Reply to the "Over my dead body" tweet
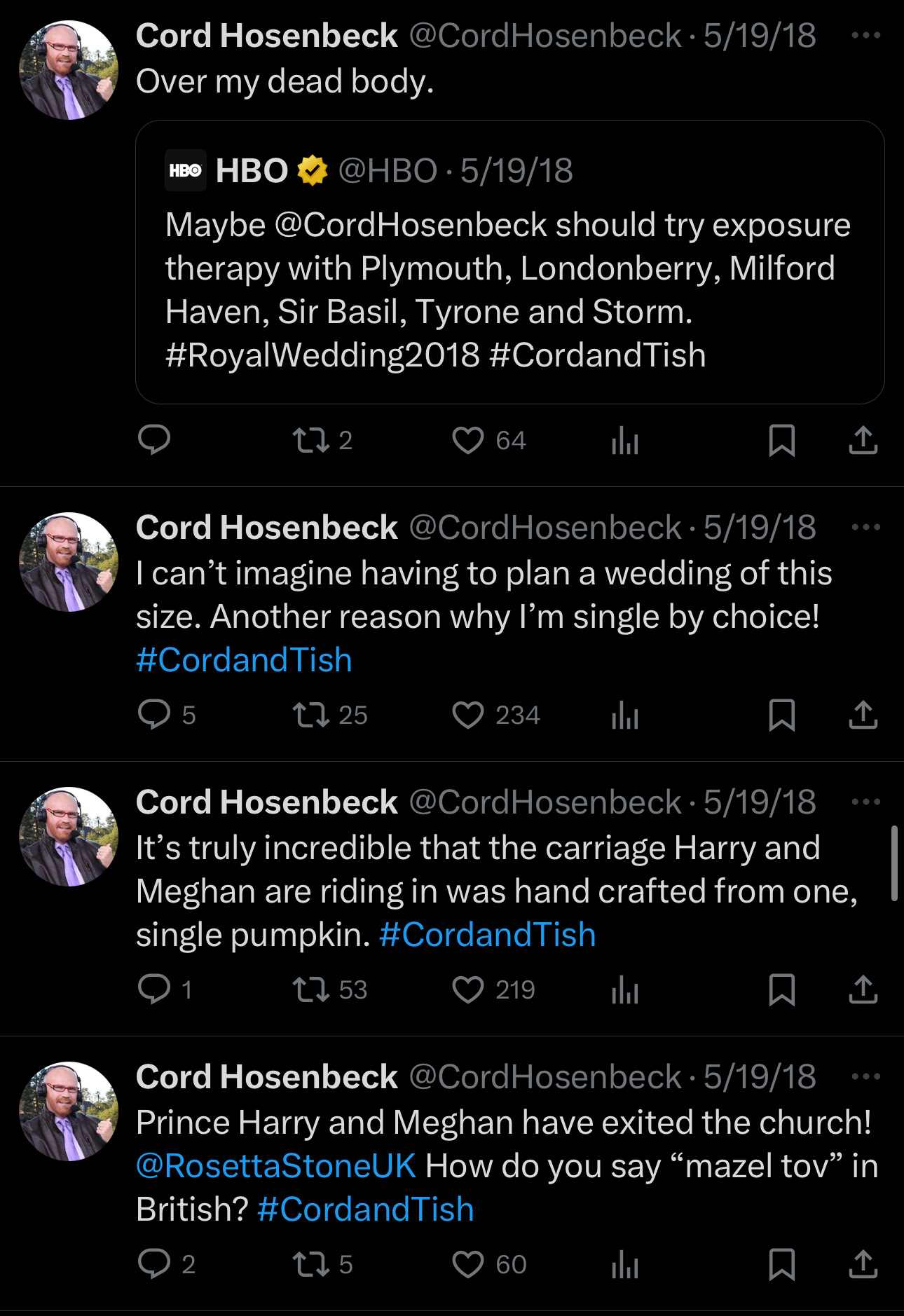 coord(154,440)
